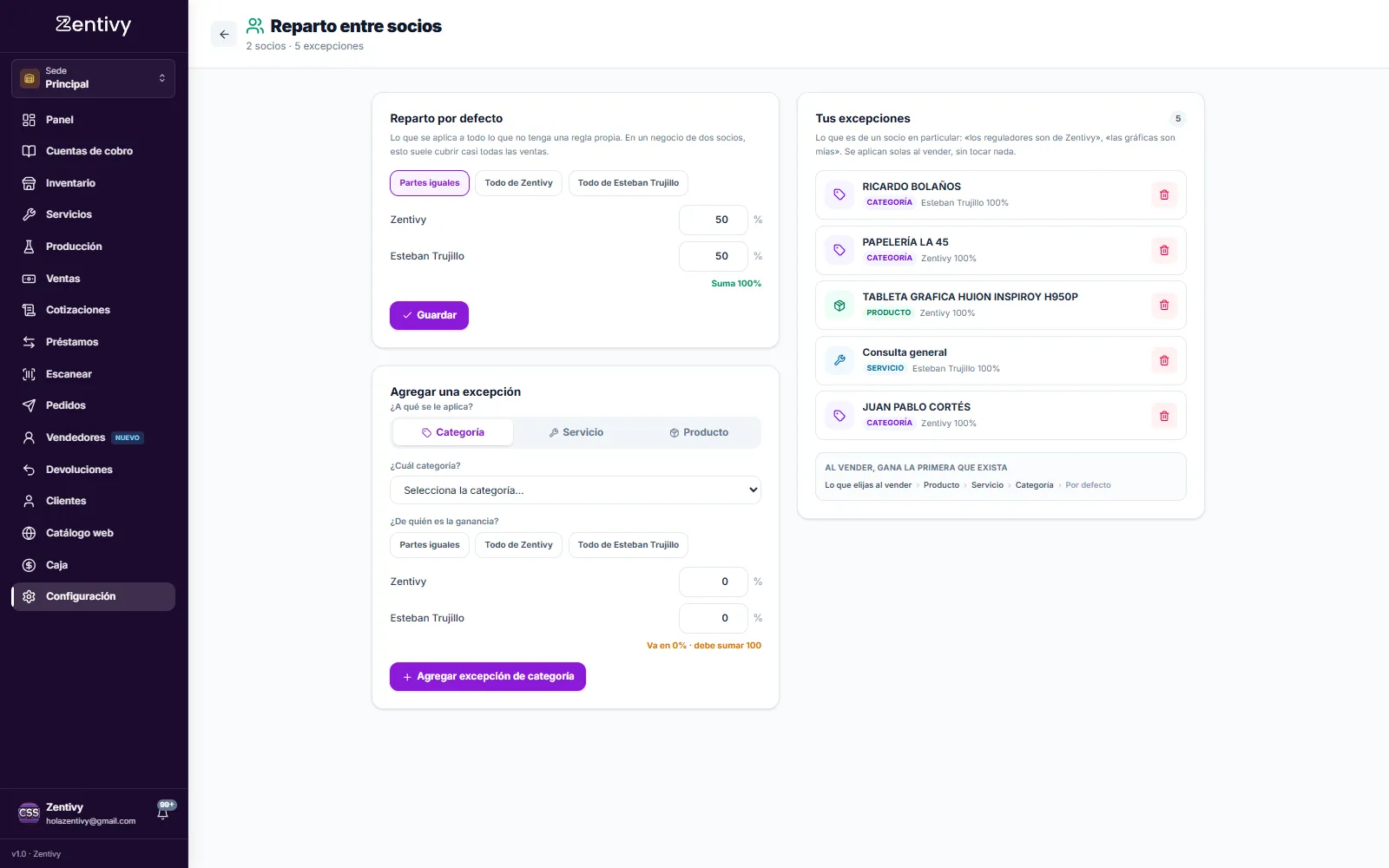1389x868 pixels.
Task: Open Préstamos arrows icon
Action: 29,342
